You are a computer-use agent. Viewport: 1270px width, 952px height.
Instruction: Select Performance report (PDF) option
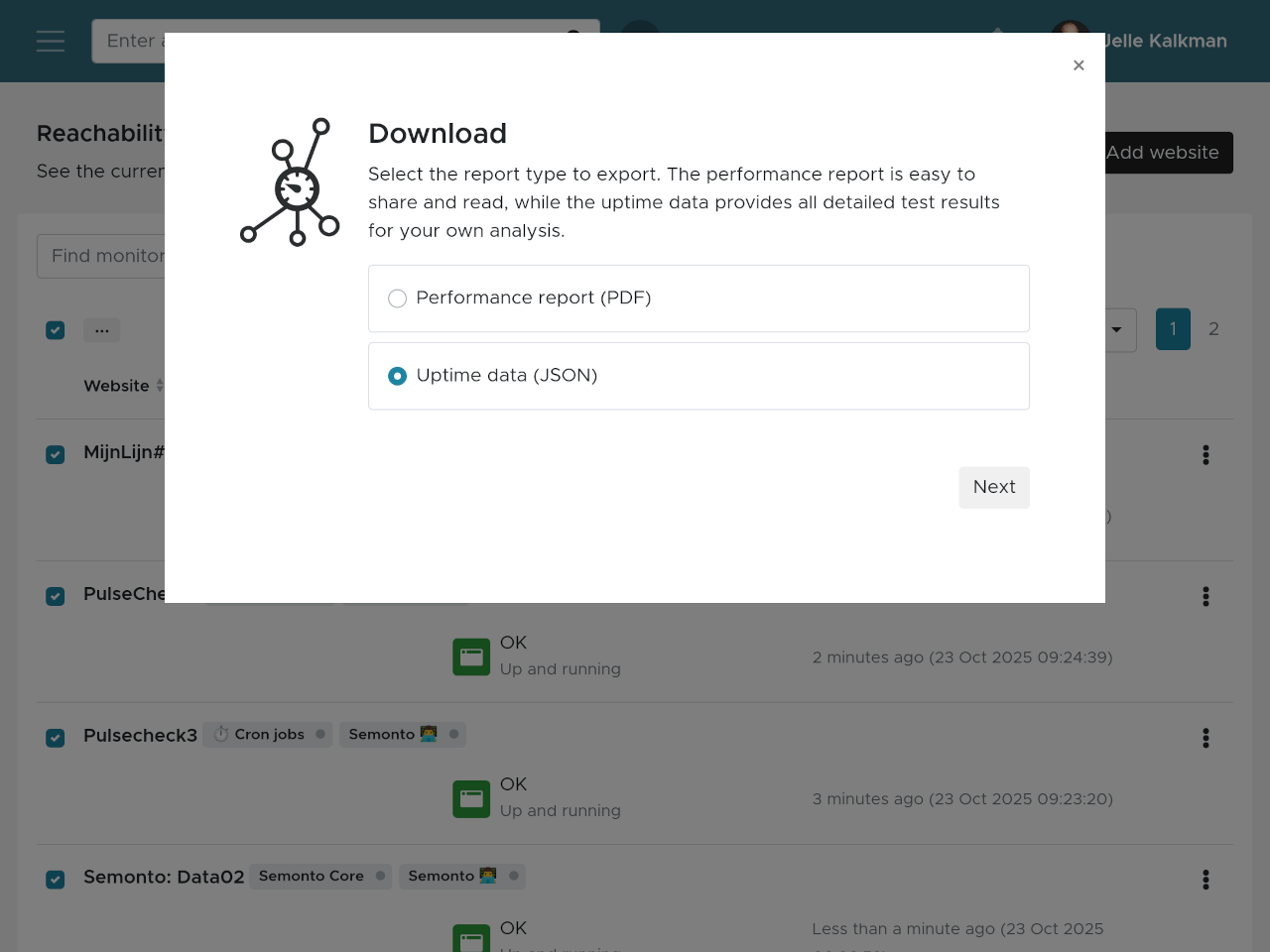398,298
